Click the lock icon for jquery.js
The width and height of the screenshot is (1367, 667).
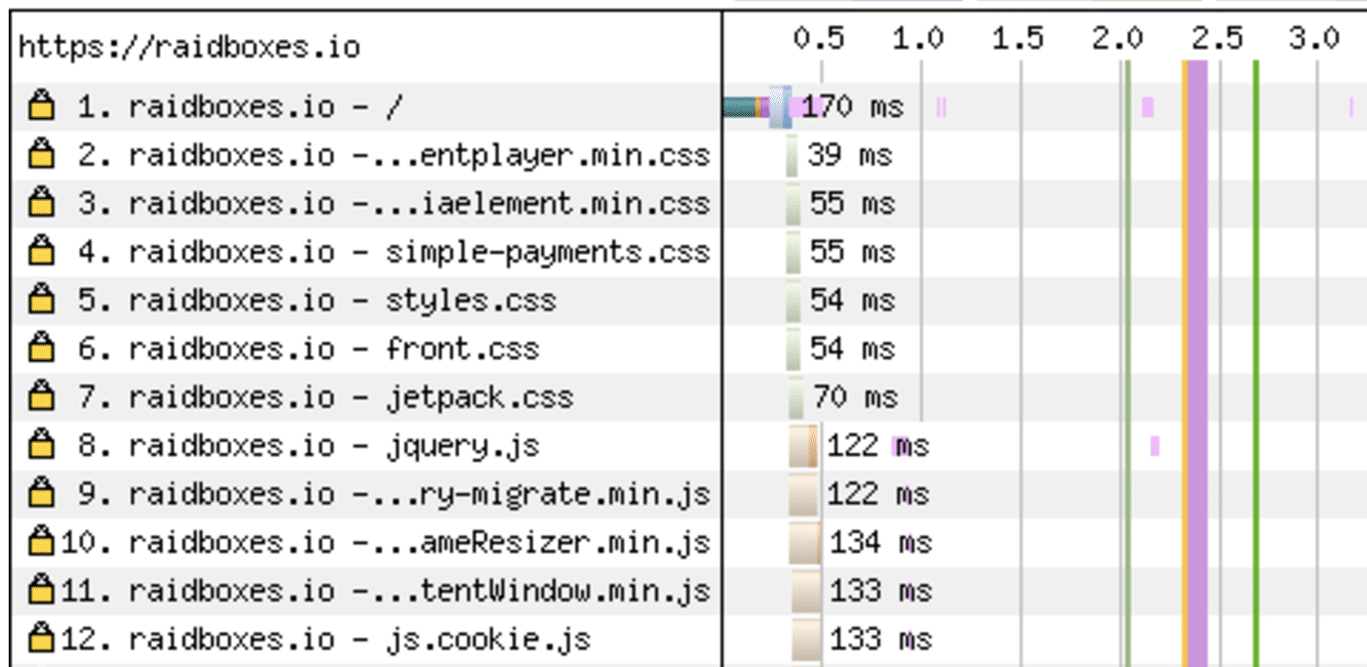pos(41,445)
